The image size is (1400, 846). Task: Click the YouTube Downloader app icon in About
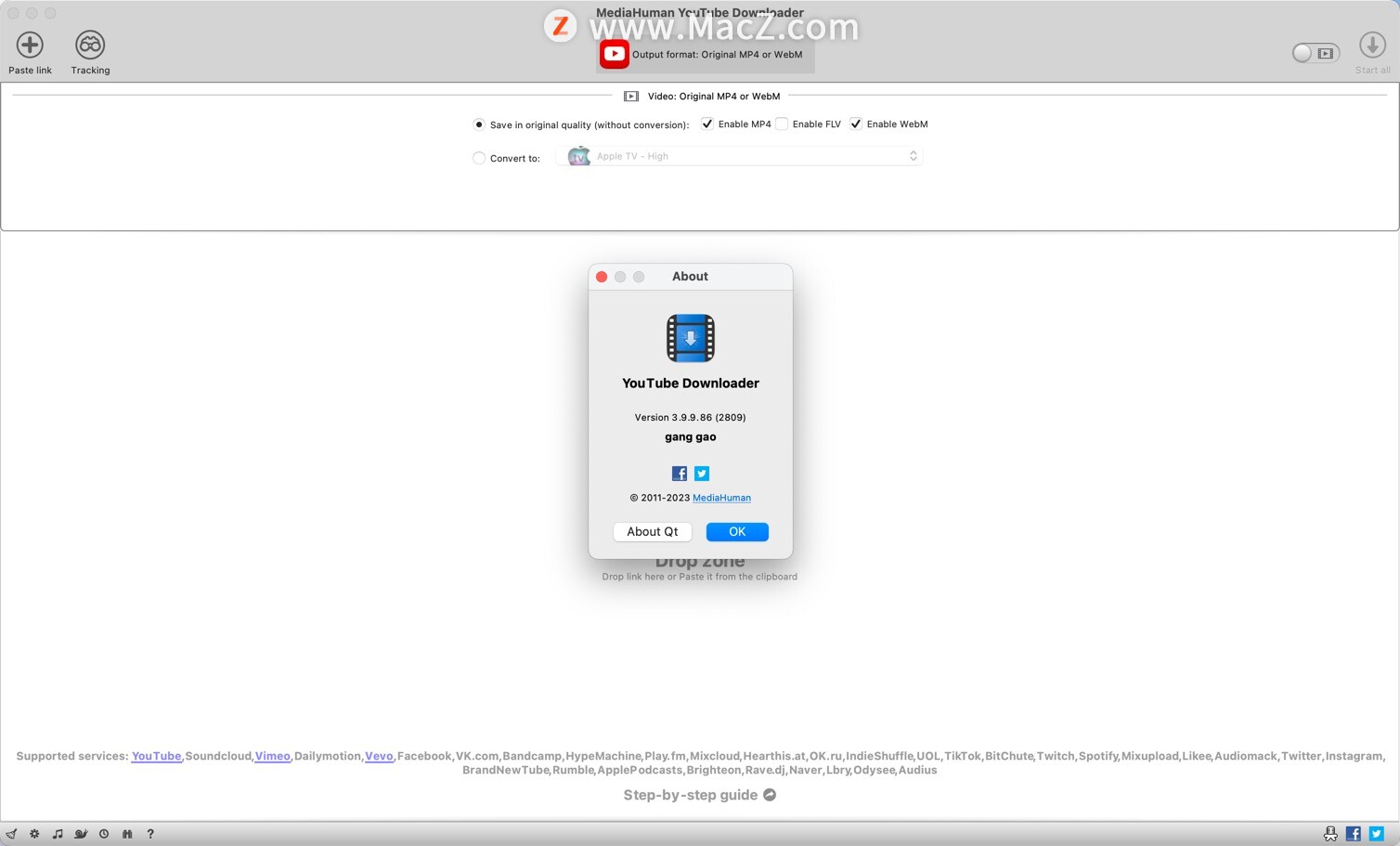691,338
